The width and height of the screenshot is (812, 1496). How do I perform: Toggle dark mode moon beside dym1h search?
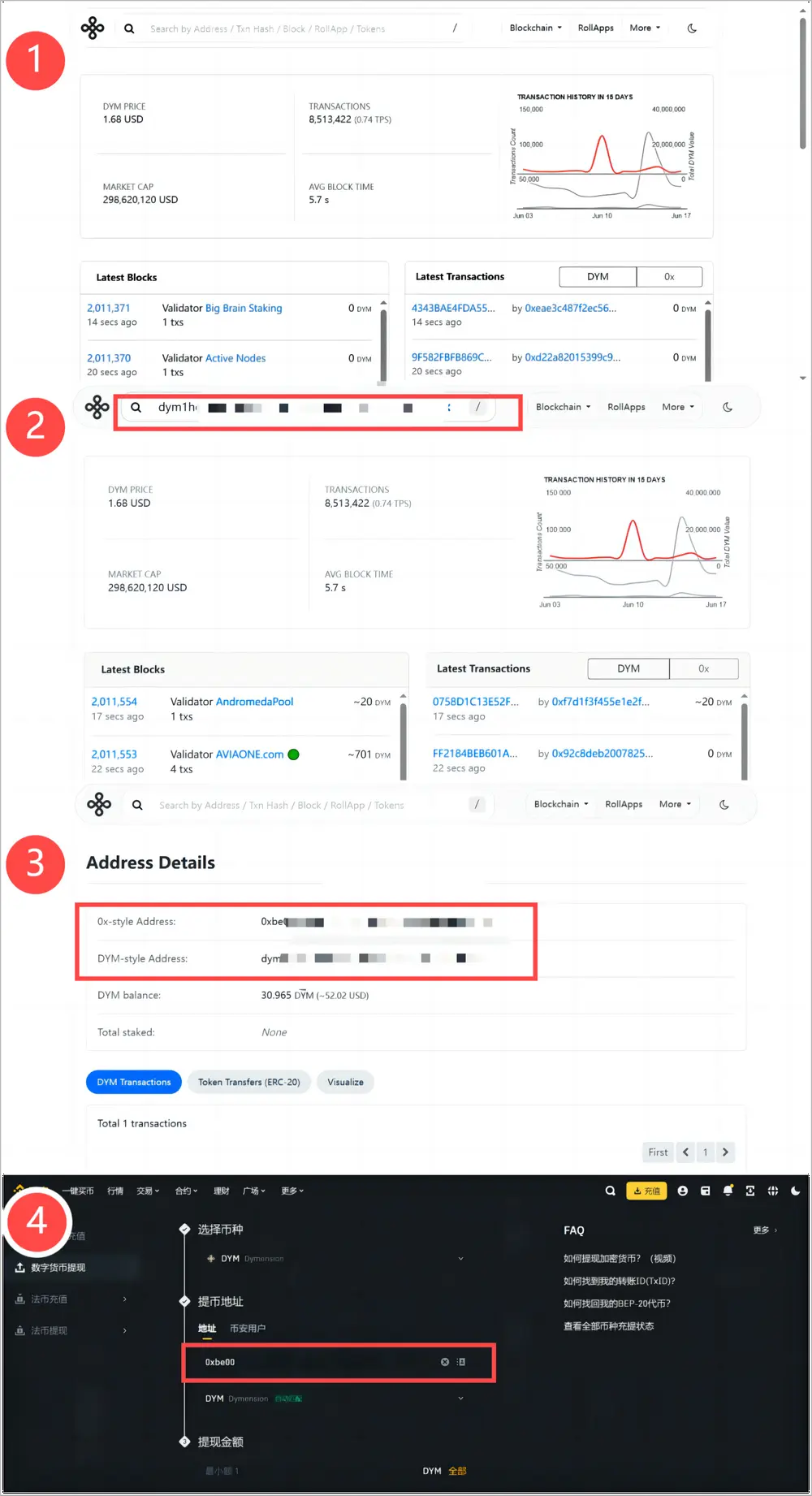click(728, 407)
